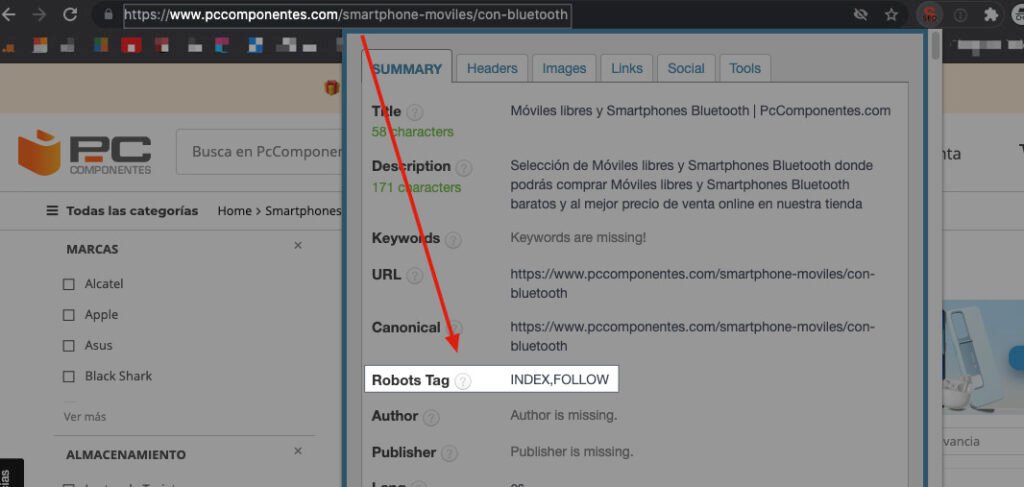1024x487 pixels.
Task: Click the ALMACENAMIENTO filter heading
Action: coord(126,454)
